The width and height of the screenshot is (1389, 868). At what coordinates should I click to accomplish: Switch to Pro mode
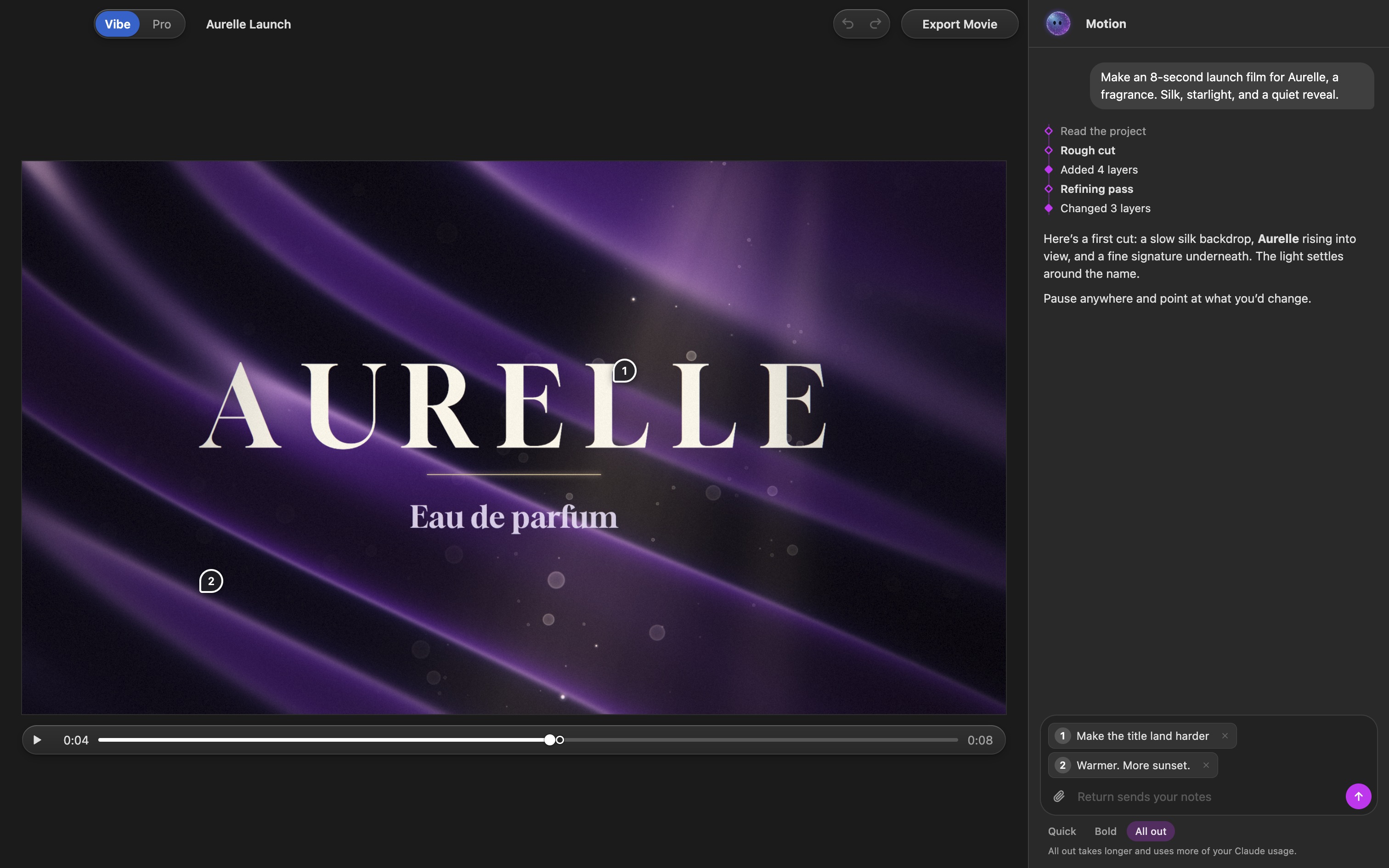(161, 24)
